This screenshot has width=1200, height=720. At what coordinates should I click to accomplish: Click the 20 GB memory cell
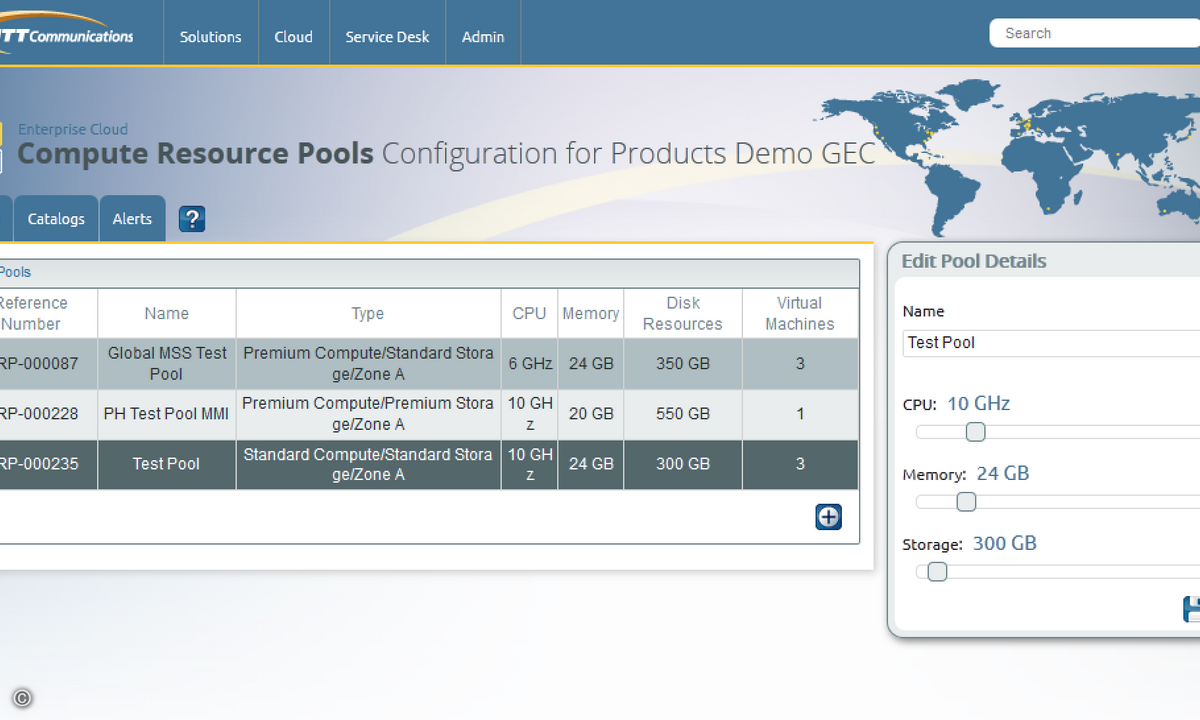tap(590, 414)
